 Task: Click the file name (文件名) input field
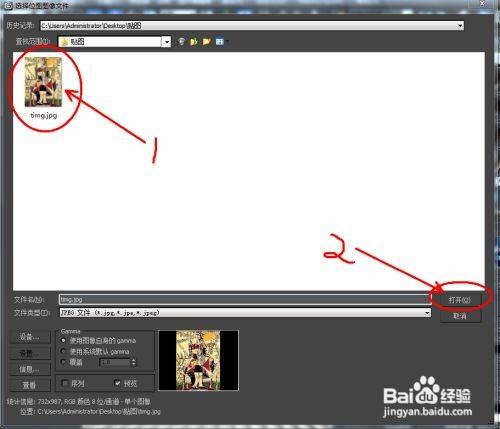coord(245,299)
